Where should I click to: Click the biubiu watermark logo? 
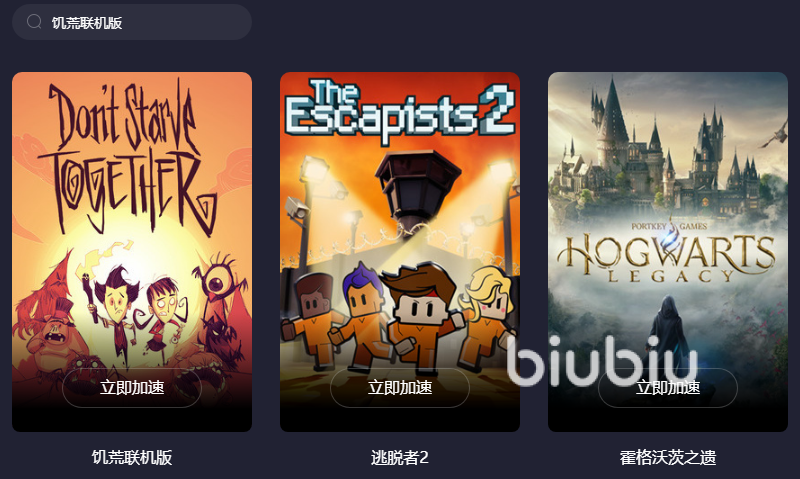[x=602, y=363]
